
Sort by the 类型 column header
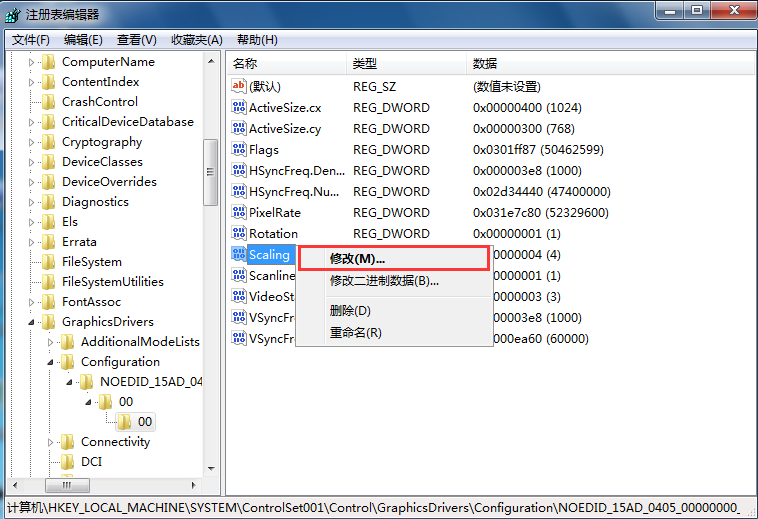407,63
